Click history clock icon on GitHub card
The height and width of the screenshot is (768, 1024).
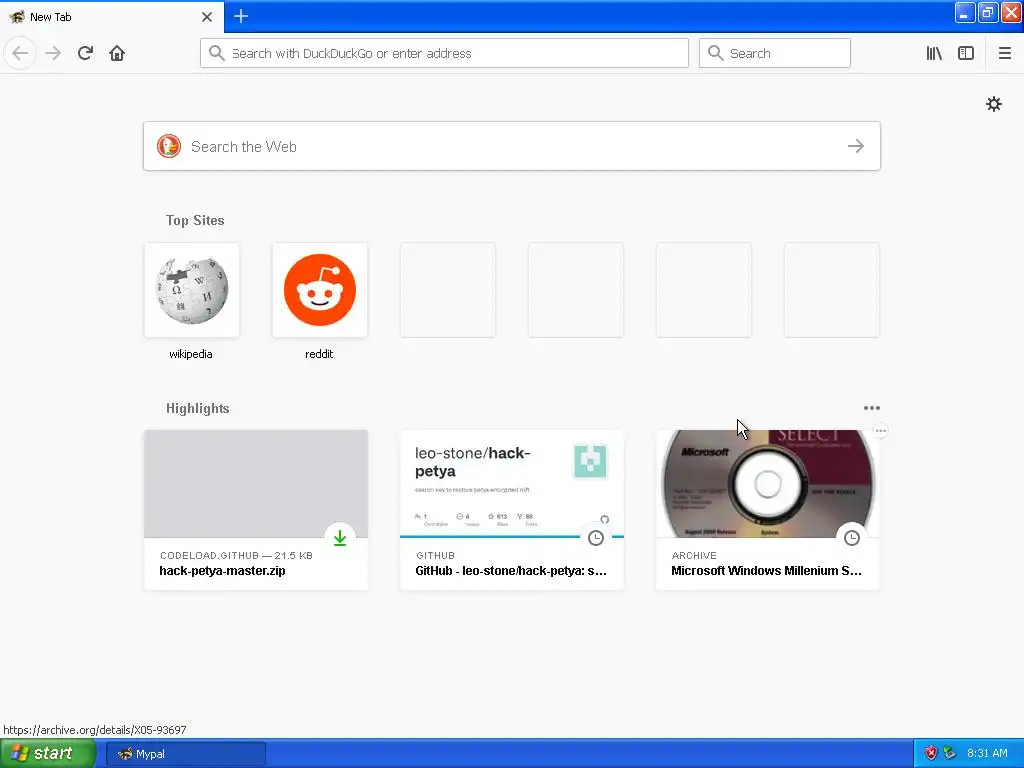(x=596, y=537)
